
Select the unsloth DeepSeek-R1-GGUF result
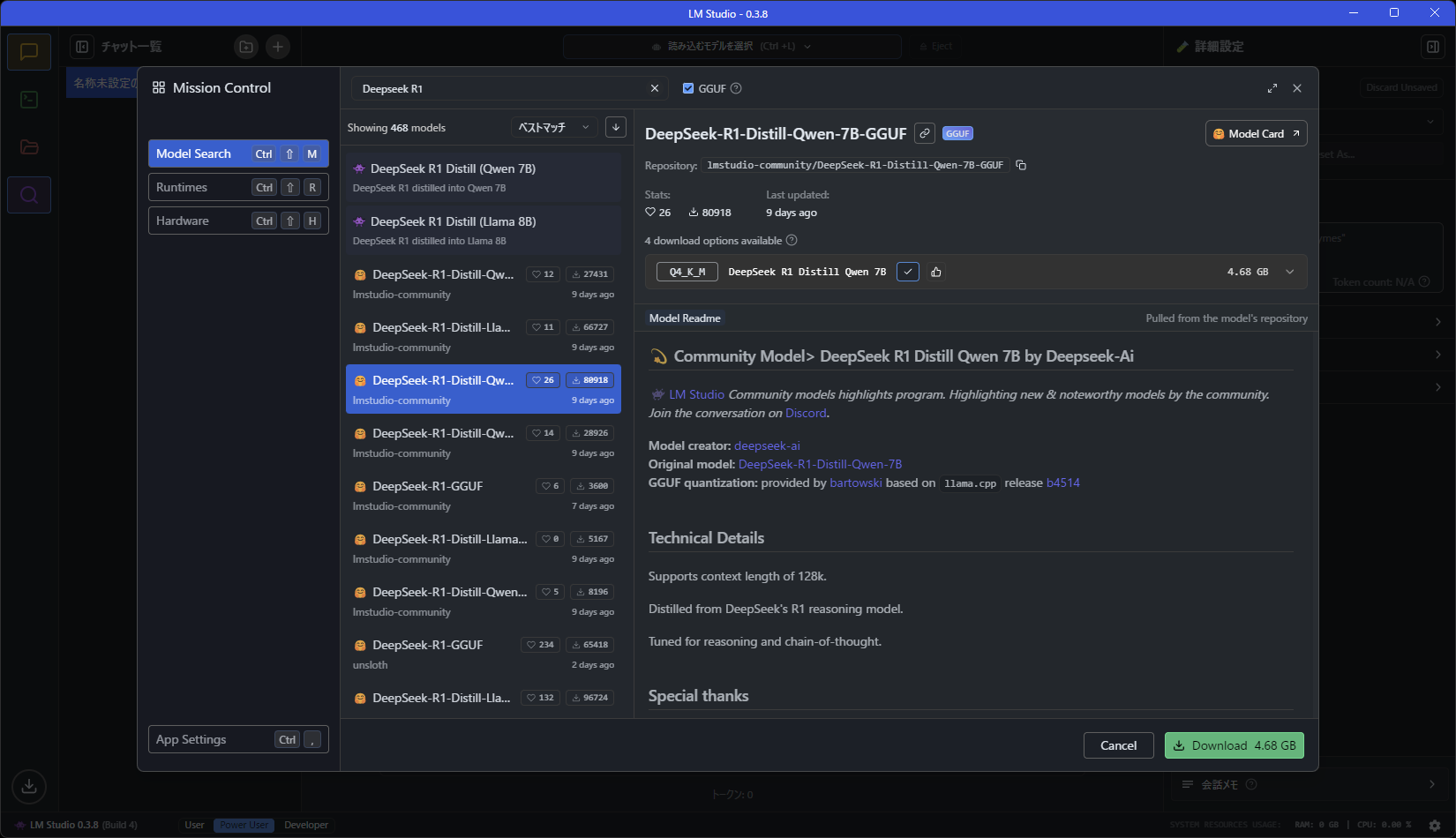click(x=484, y=654)
